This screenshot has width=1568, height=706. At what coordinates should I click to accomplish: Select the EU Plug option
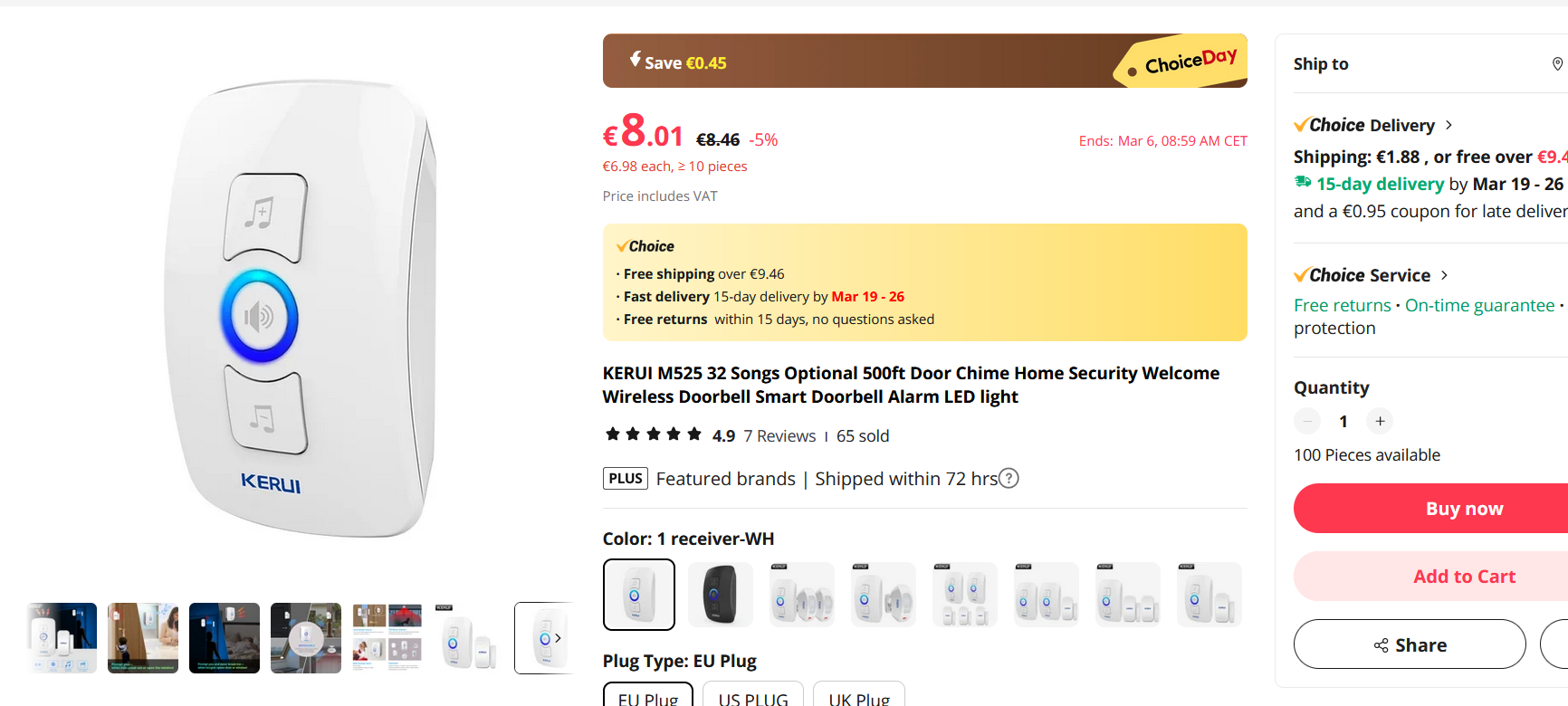(x=648, y=697)
